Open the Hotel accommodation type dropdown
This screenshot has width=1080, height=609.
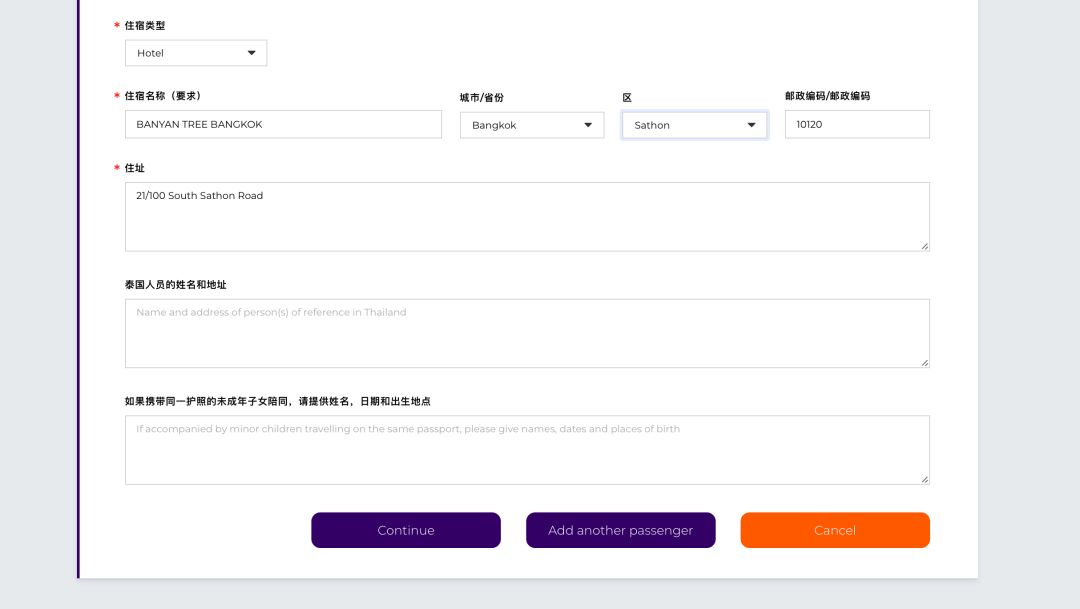(196, 53)
